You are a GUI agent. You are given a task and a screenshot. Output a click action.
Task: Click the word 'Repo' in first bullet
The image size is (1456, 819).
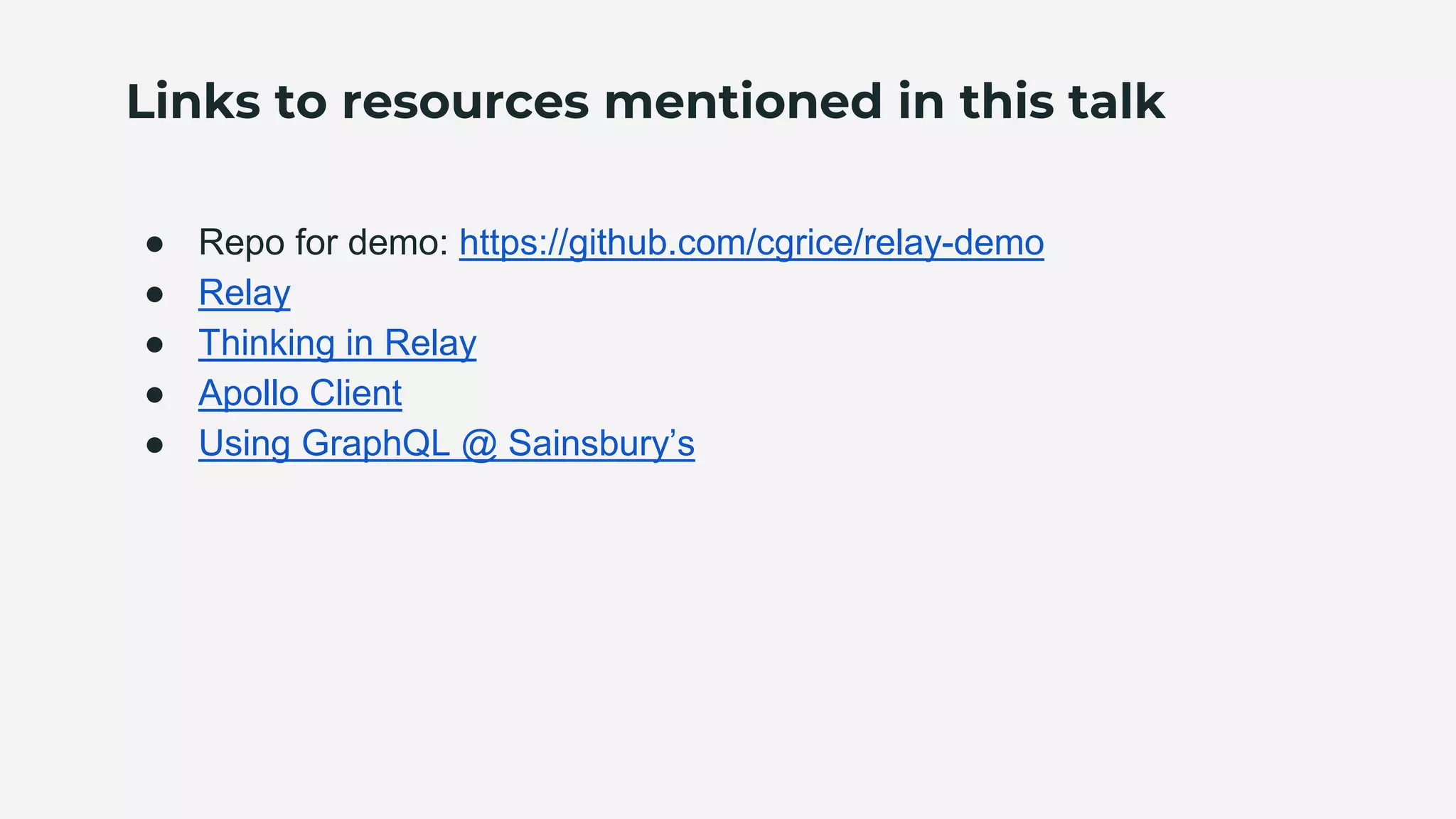point(241,242)
